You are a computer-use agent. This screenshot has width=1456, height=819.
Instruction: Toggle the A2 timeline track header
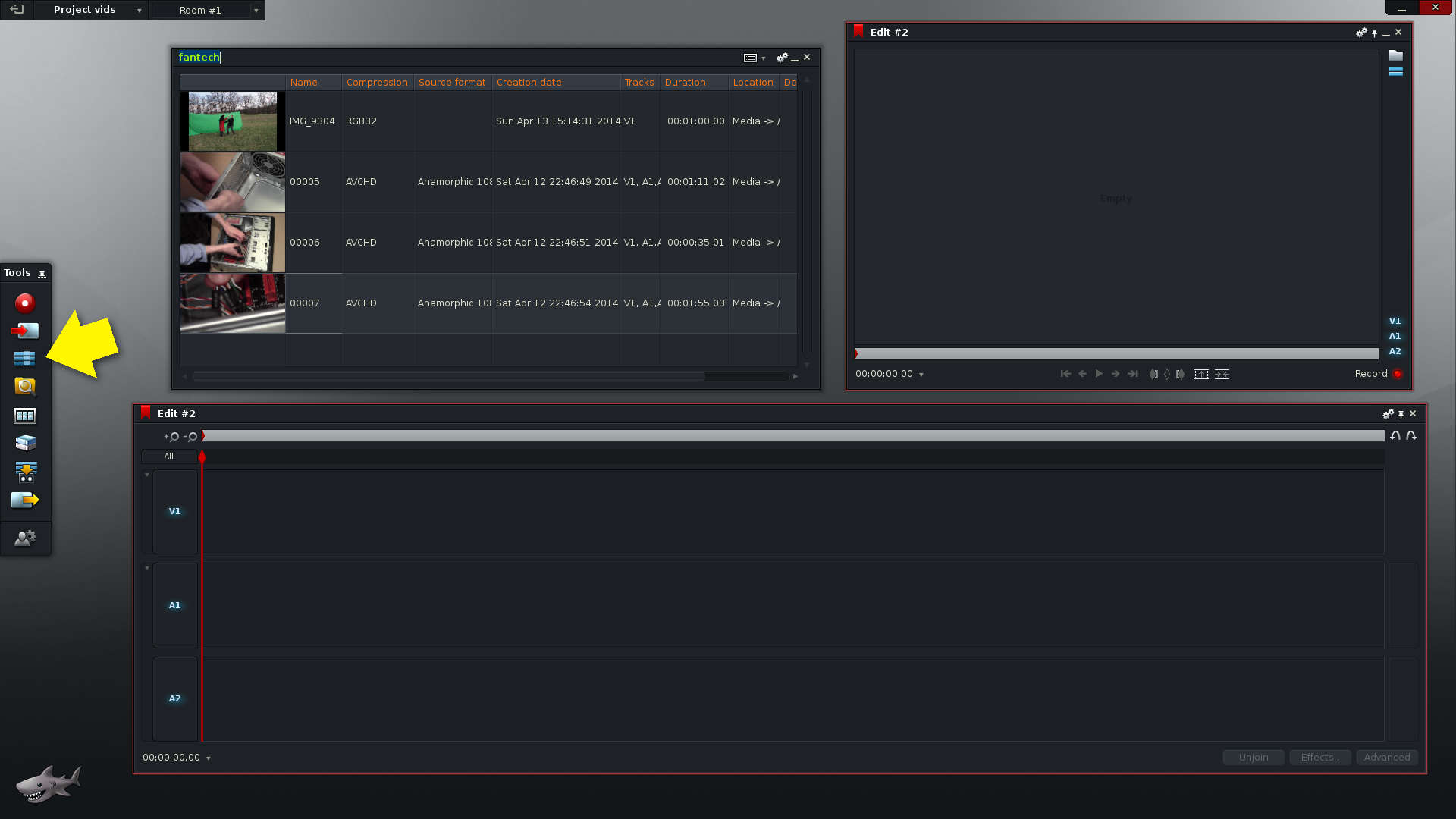(x=175, y=698)
